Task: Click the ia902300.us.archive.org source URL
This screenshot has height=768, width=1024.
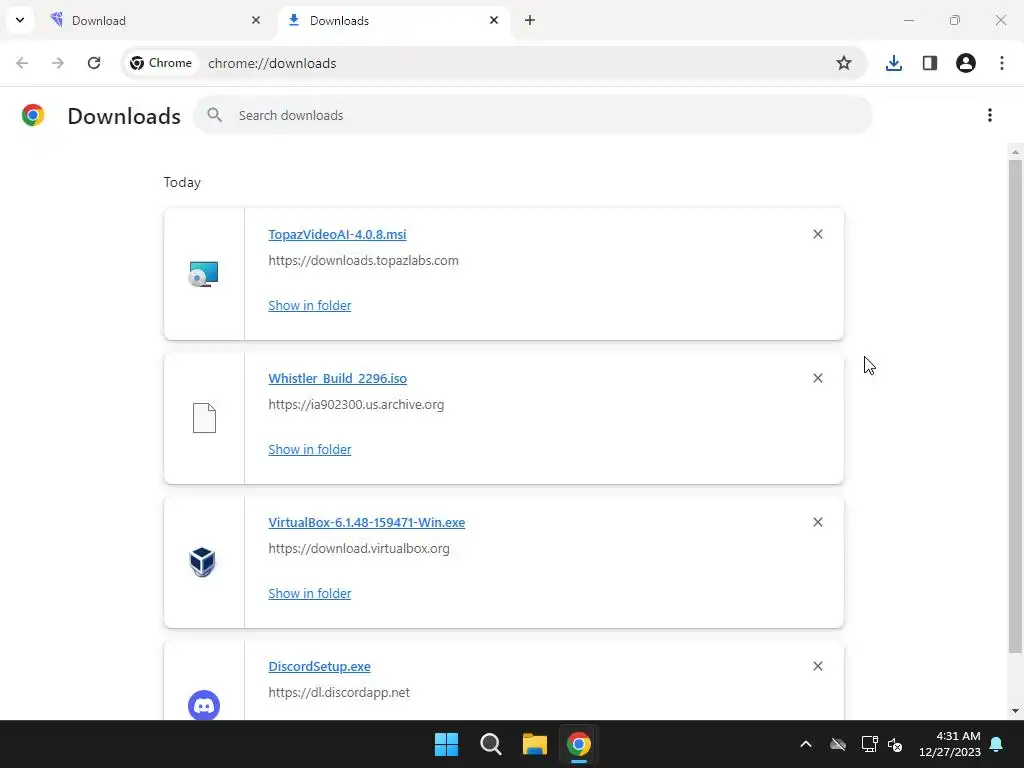Action: [x=356, y=404]
